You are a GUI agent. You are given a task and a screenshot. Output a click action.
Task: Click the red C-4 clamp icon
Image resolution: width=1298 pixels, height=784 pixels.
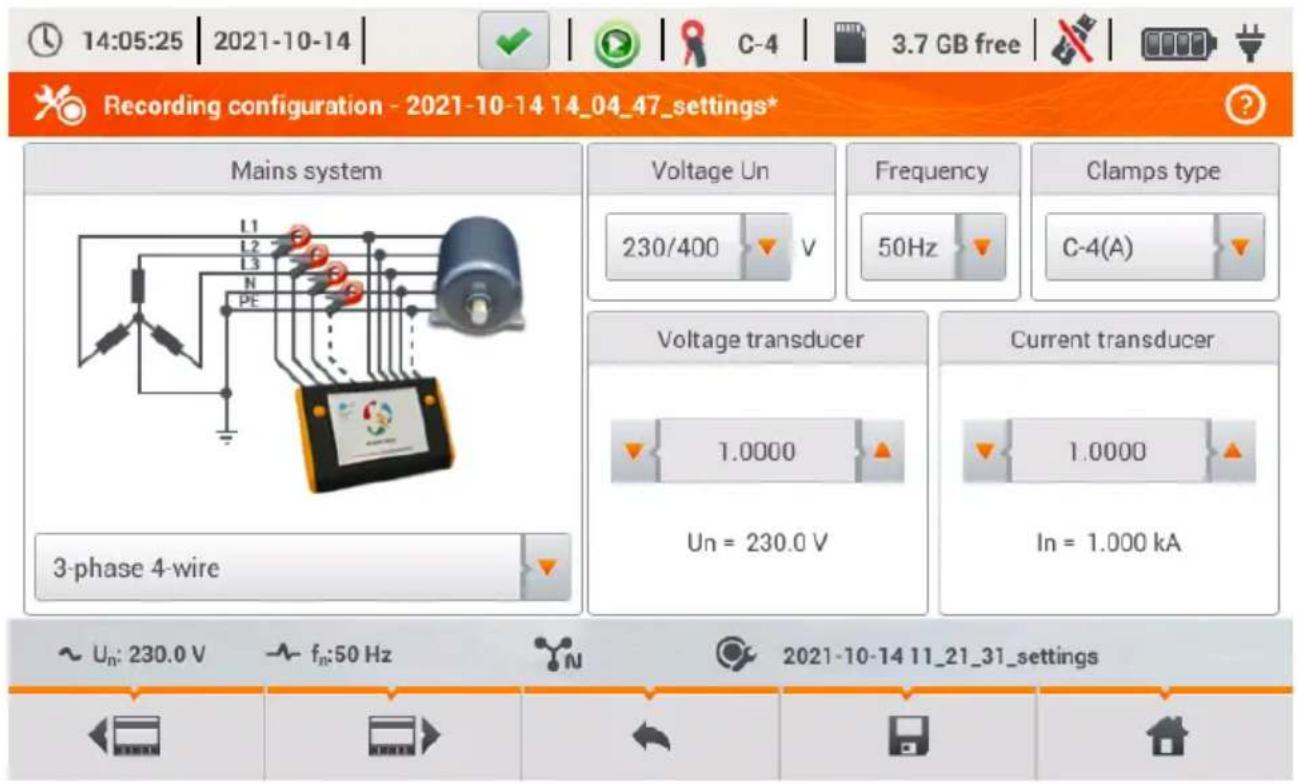[x=693, y=44]
